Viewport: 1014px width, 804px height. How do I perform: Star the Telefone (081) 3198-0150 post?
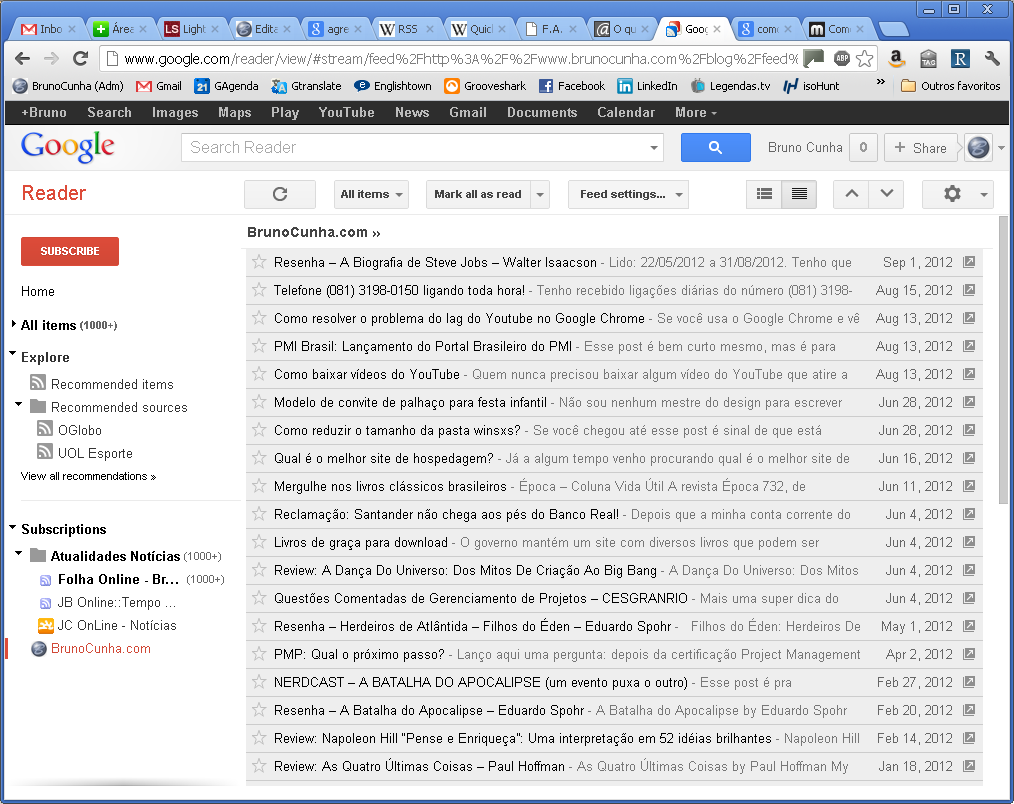tap(259, 290)
